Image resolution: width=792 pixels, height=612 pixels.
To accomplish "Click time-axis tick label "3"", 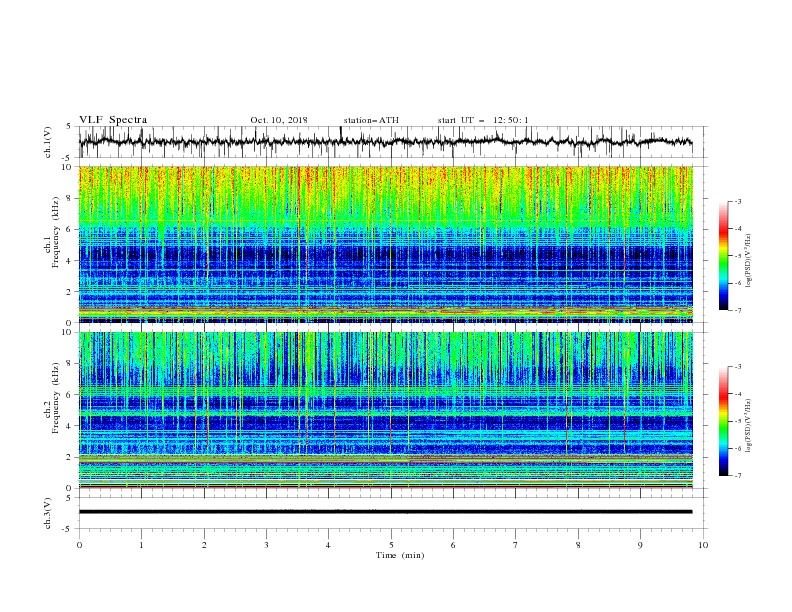I will 266,545.
